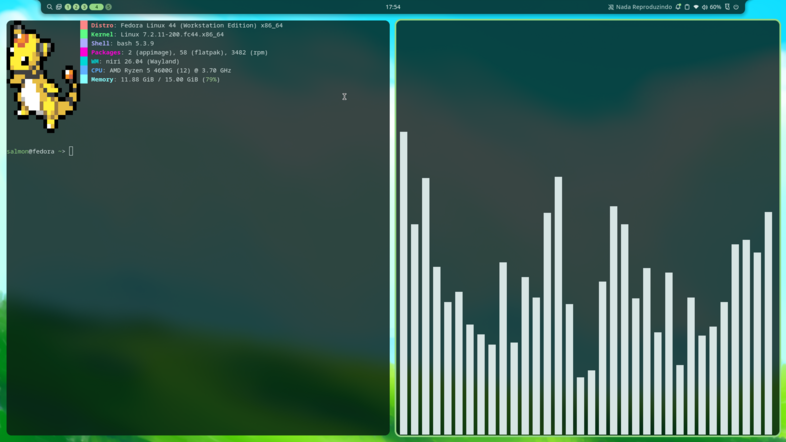Click the pixel-art Pokémon image in the terminal
The image size is (786, 442).
tap(44, 77)
